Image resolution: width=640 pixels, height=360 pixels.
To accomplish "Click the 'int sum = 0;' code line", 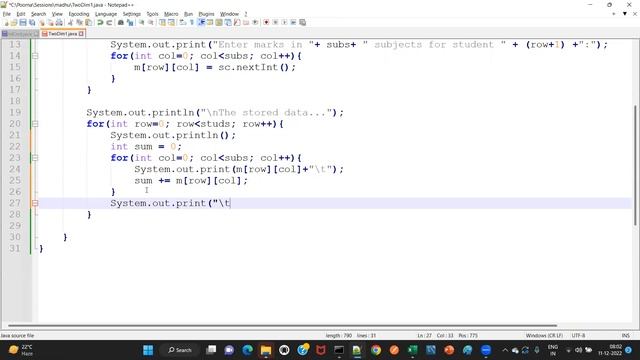I will (146, 147).
